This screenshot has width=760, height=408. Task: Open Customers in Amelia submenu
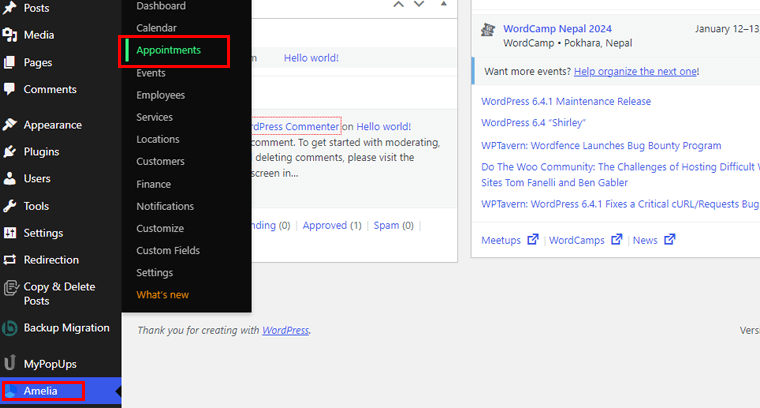click(x=160, y=161)
